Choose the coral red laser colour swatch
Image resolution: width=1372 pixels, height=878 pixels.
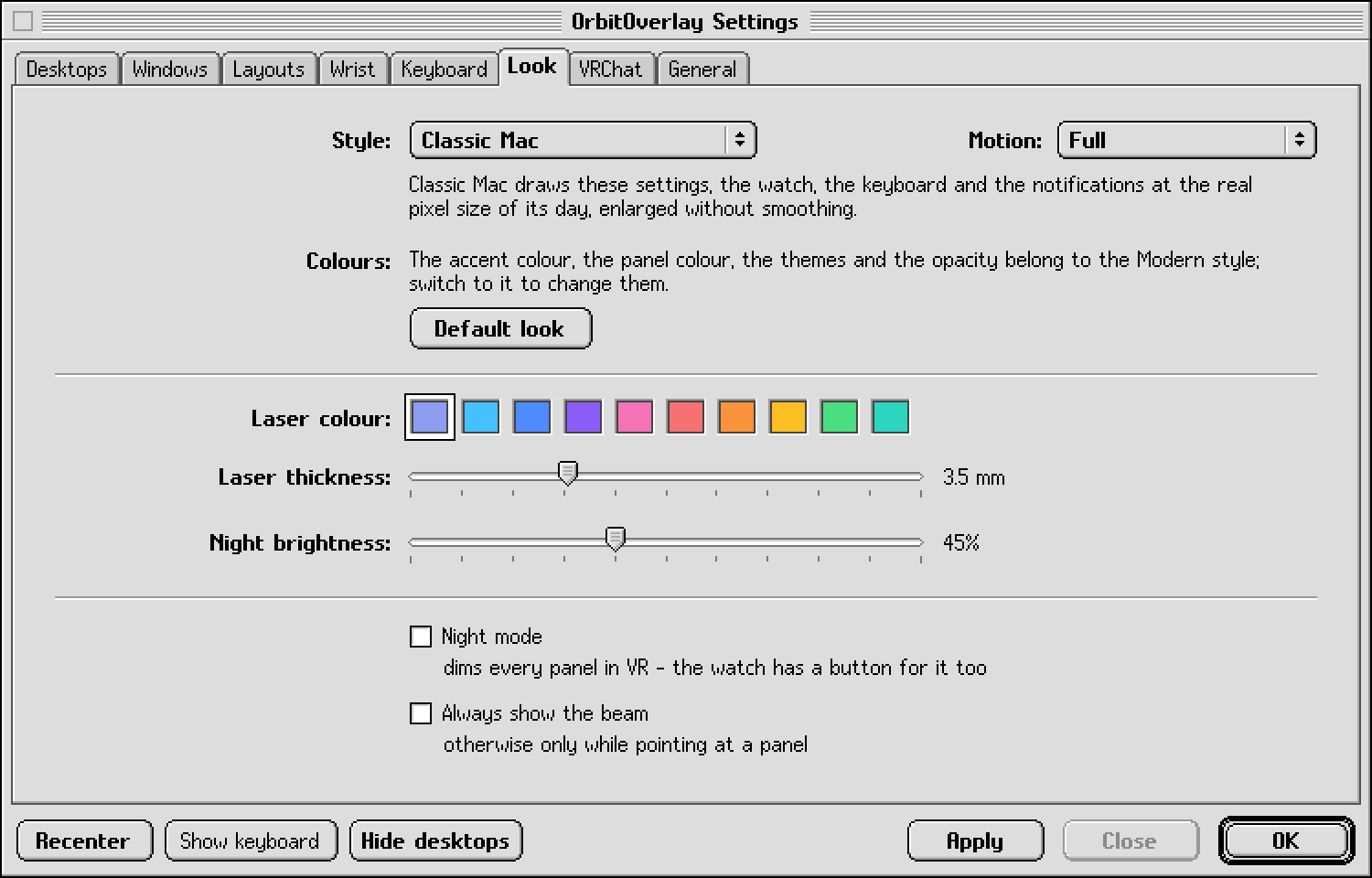click(686, 417)
